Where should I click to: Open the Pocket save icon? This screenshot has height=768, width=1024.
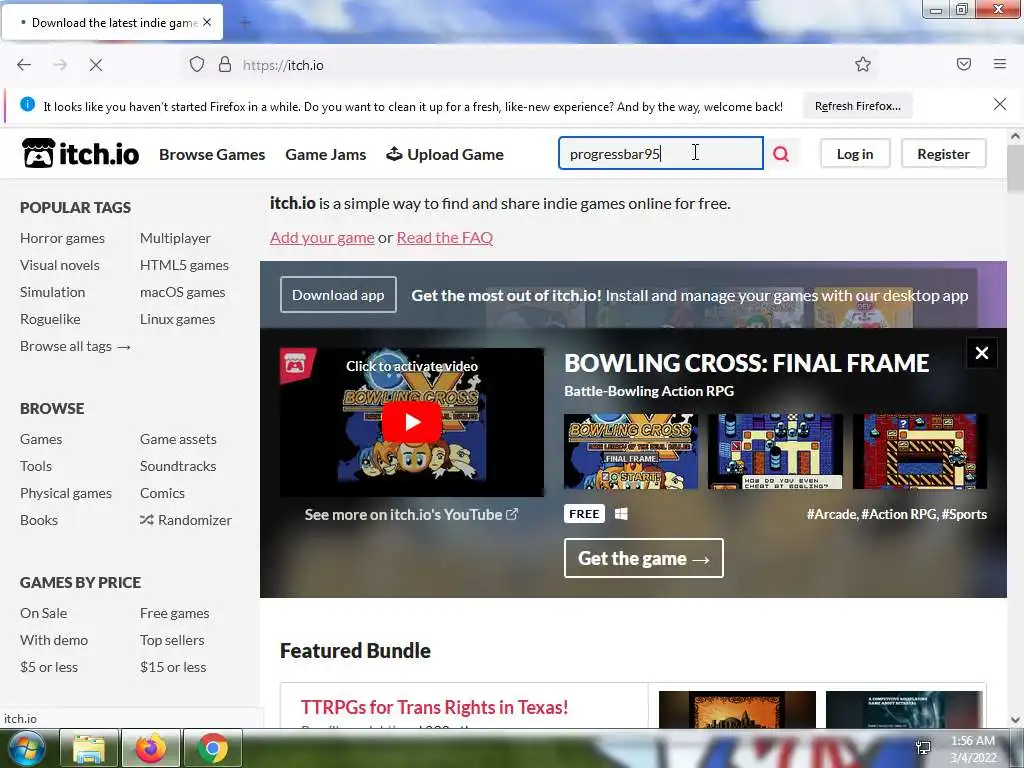(x=964, y=64)
